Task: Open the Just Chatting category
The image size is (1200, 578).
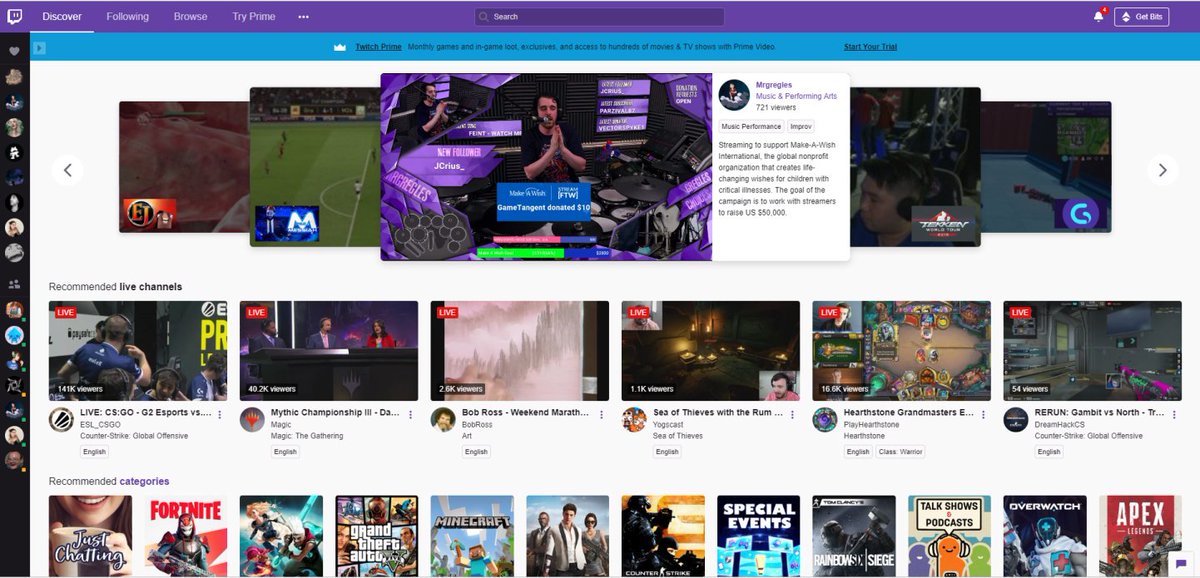Action: point(90,536)
